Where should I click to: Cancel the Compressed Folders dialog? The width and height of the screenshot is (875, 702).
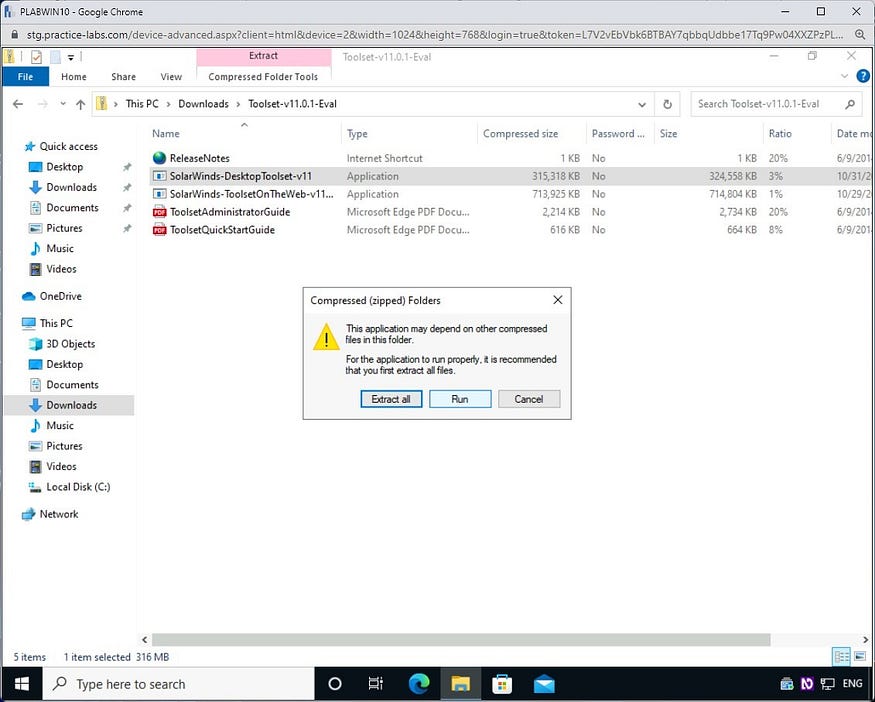[x=528, y=399]
